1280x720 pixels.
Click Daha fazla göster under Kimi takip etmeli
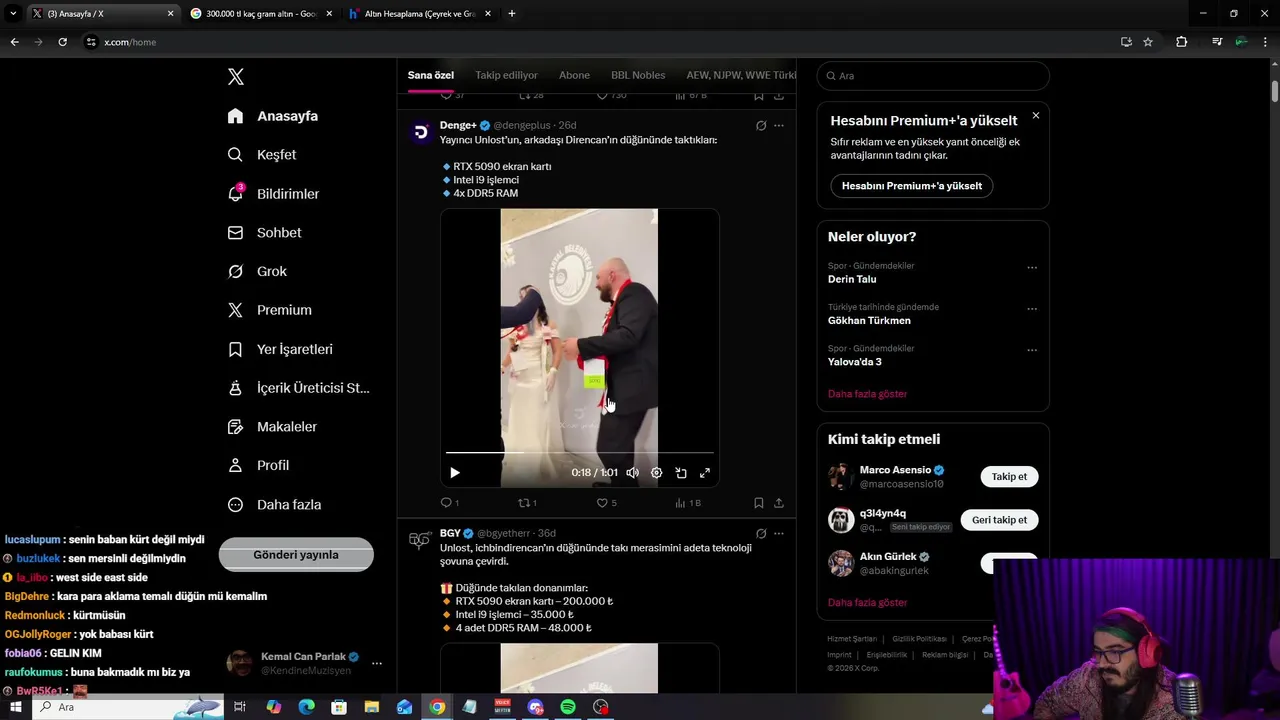(867, 603)
